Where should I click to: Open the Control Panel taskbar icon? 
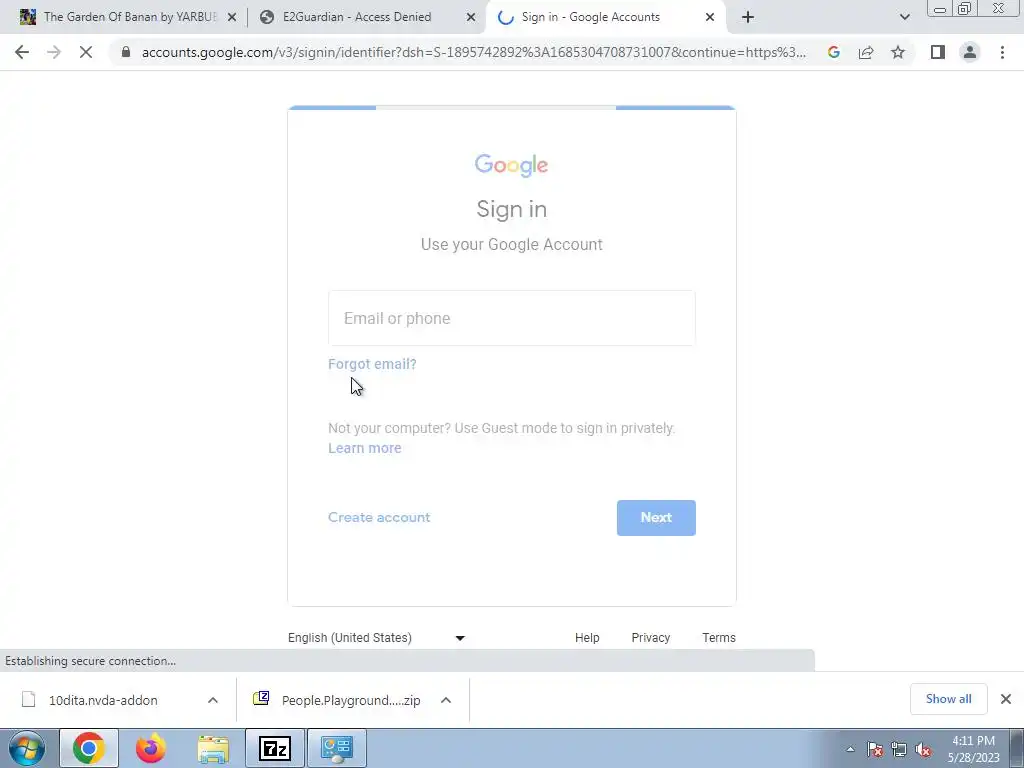pos(337,748)
